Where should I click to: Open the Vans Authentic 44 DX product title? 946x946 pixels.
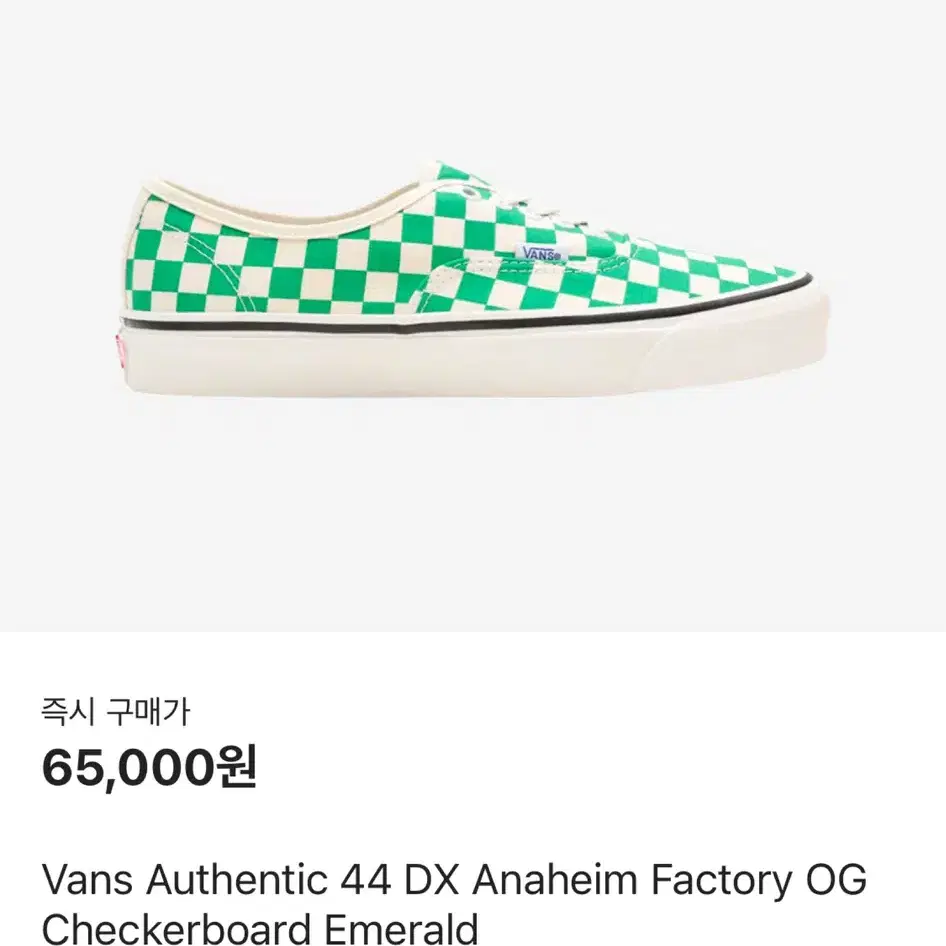[x=454, y=904]
